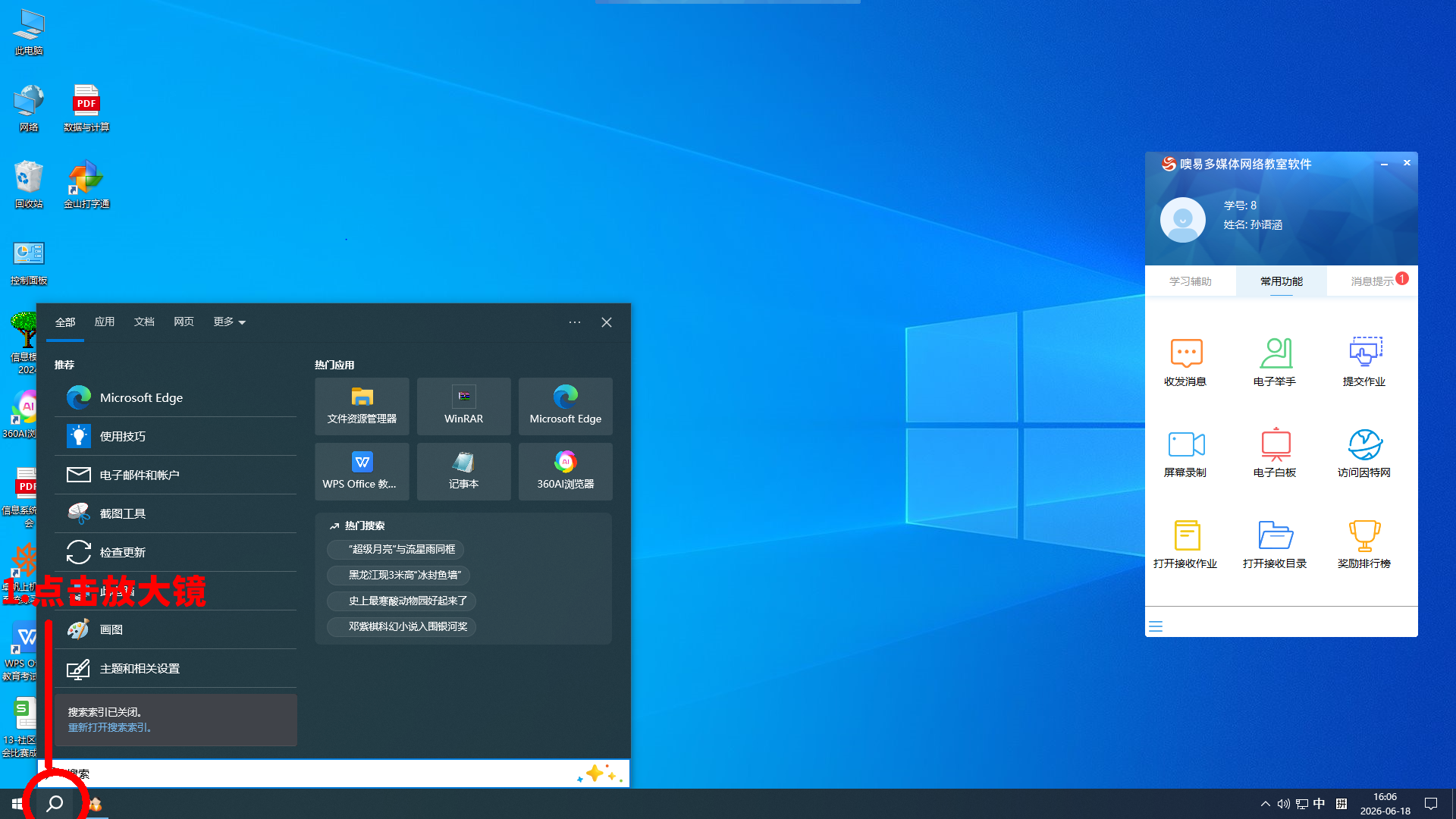Viewport: 1456px width, 819px height.
Task: Open 电子邮件和帐户 settings
Action: pyautogui.click(x=176, y=475)
